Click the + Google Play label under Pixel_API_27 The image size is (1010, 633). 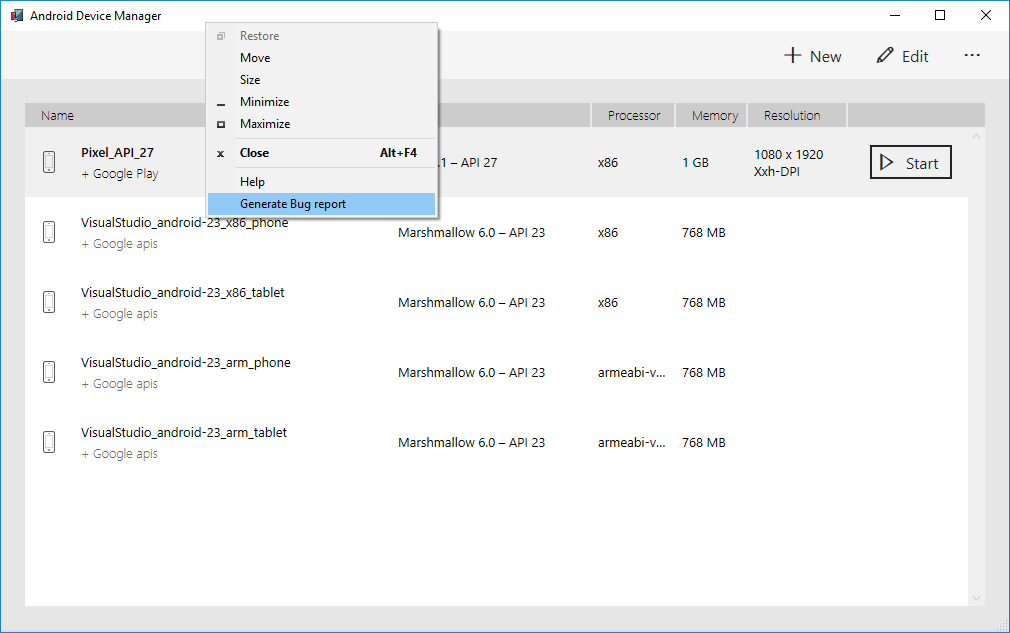coord(120,174)
